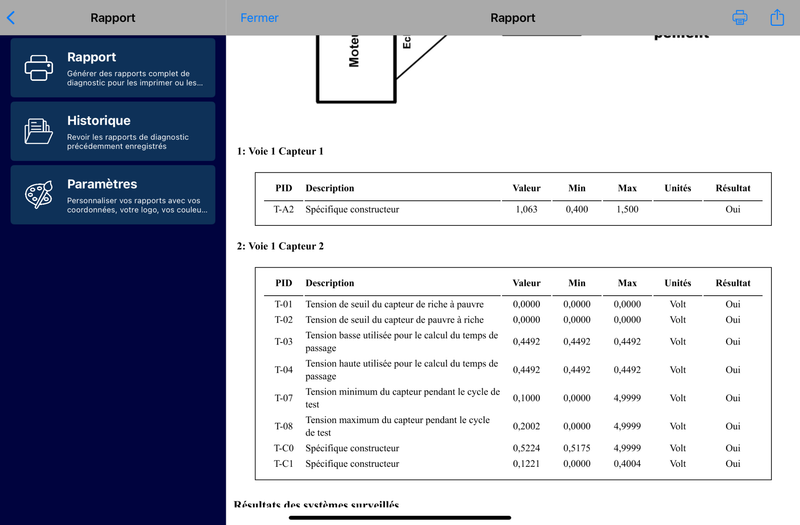Click the T-03 PID cell
800x525 pixels.
[284, 342]
